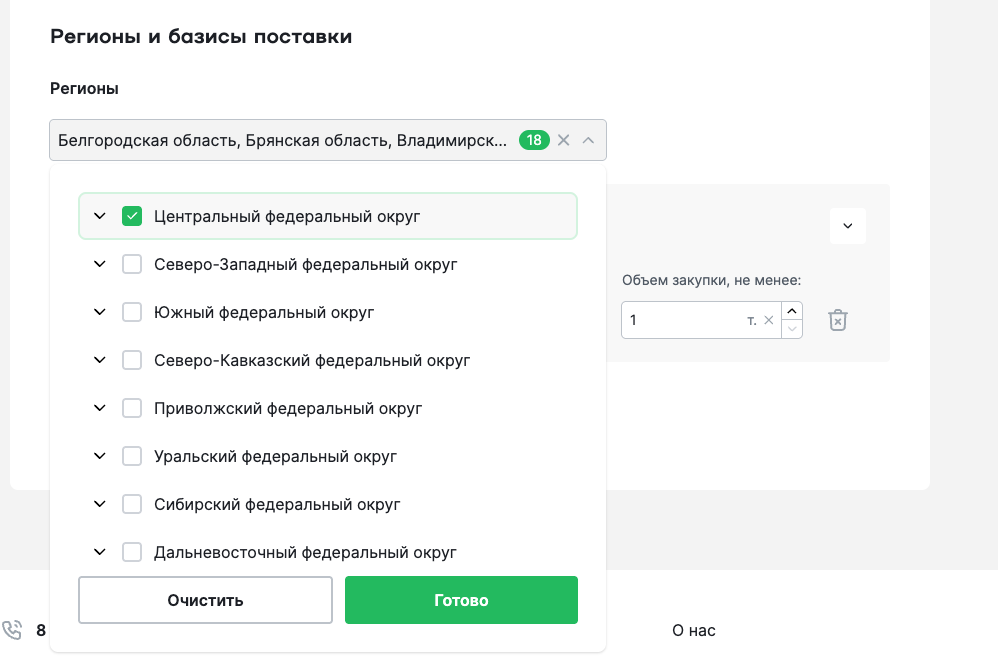998x666 pixels.
Task: Expand Приволжский федеральный округ subregions
Action: pos(100,408)
